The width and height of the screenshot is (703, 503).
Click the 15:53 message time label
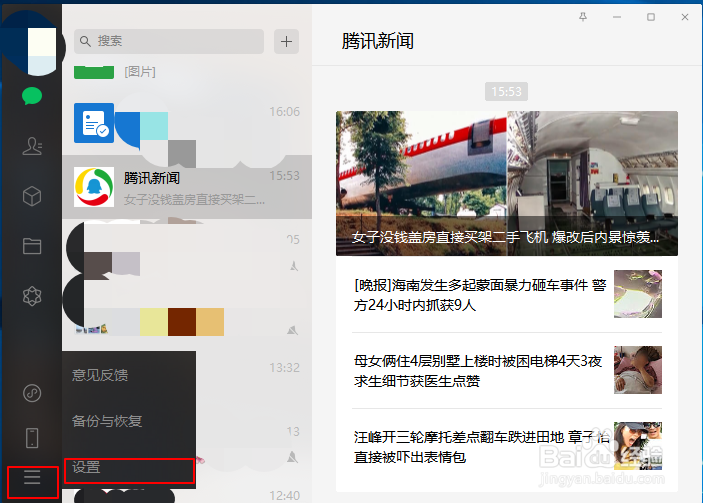click(506, 91)
